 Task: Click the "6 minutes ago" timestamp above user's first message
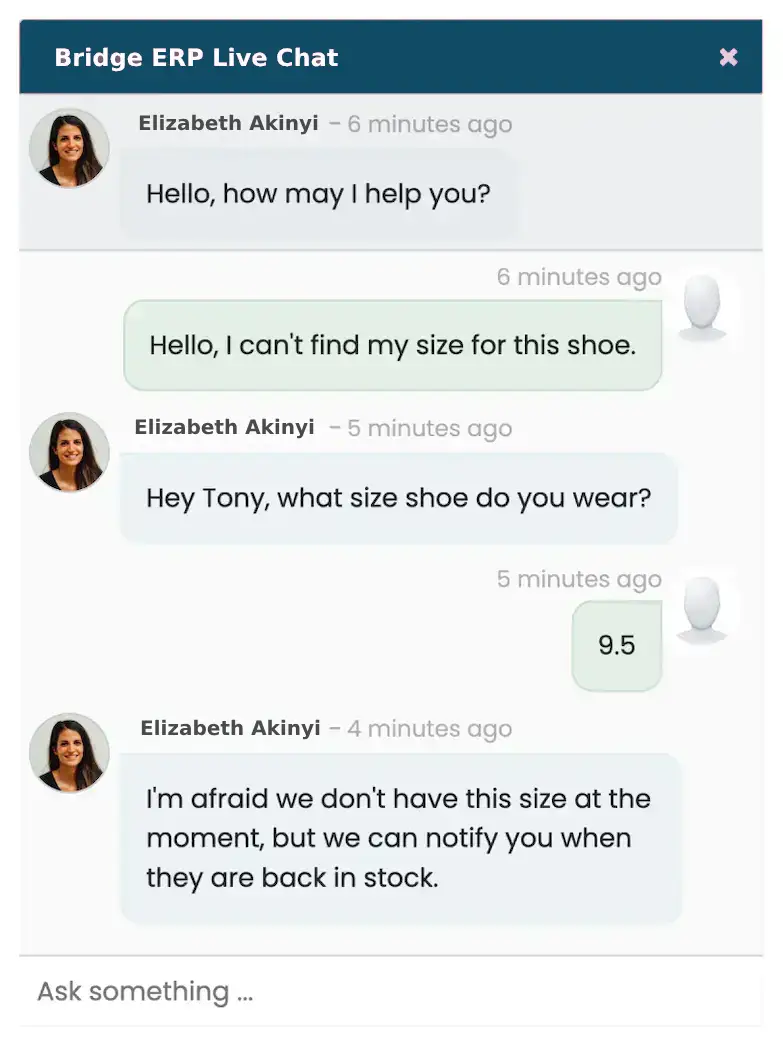click(579, 277)
